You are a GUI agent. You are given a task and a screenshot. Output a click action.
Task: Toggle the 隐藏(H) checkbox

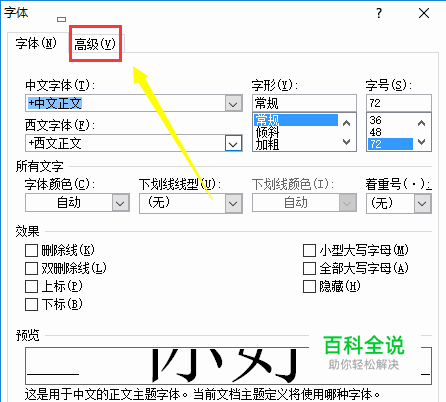pos(309,286)
